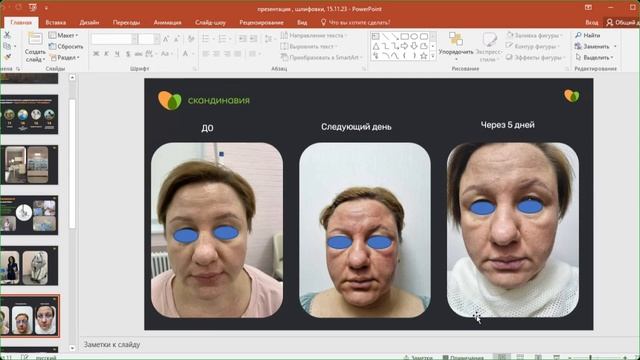640x360 pixels.
Task: Click the Сбросить reset button
Action: pos(66,47)
